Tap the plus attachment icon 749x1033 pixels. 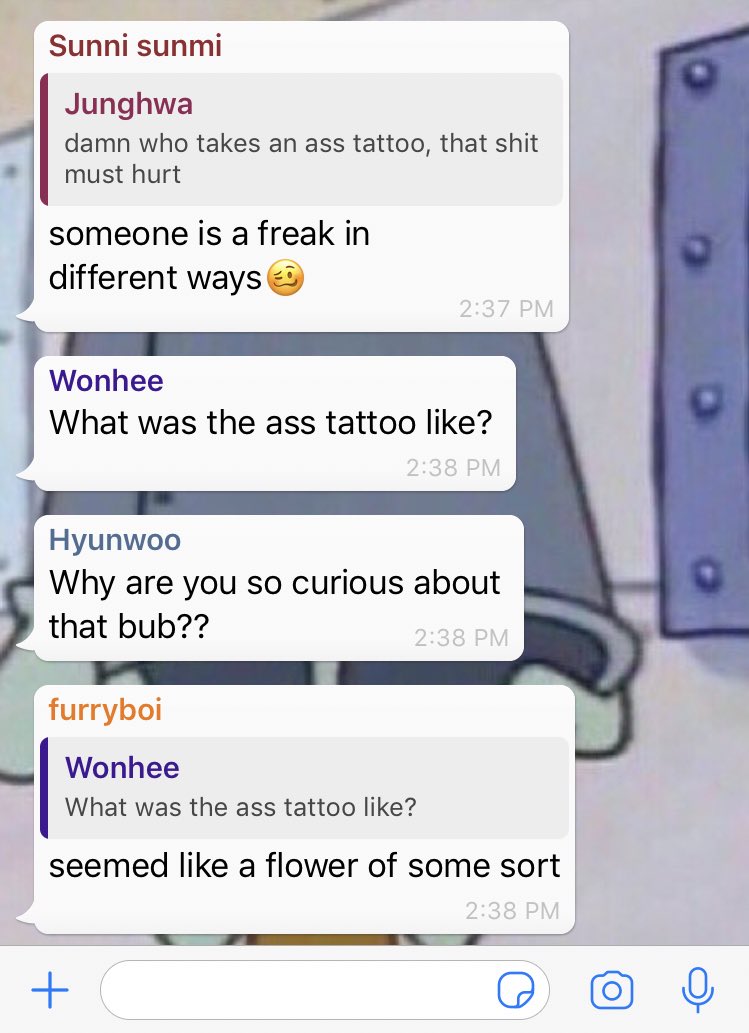tap(50, 990)
